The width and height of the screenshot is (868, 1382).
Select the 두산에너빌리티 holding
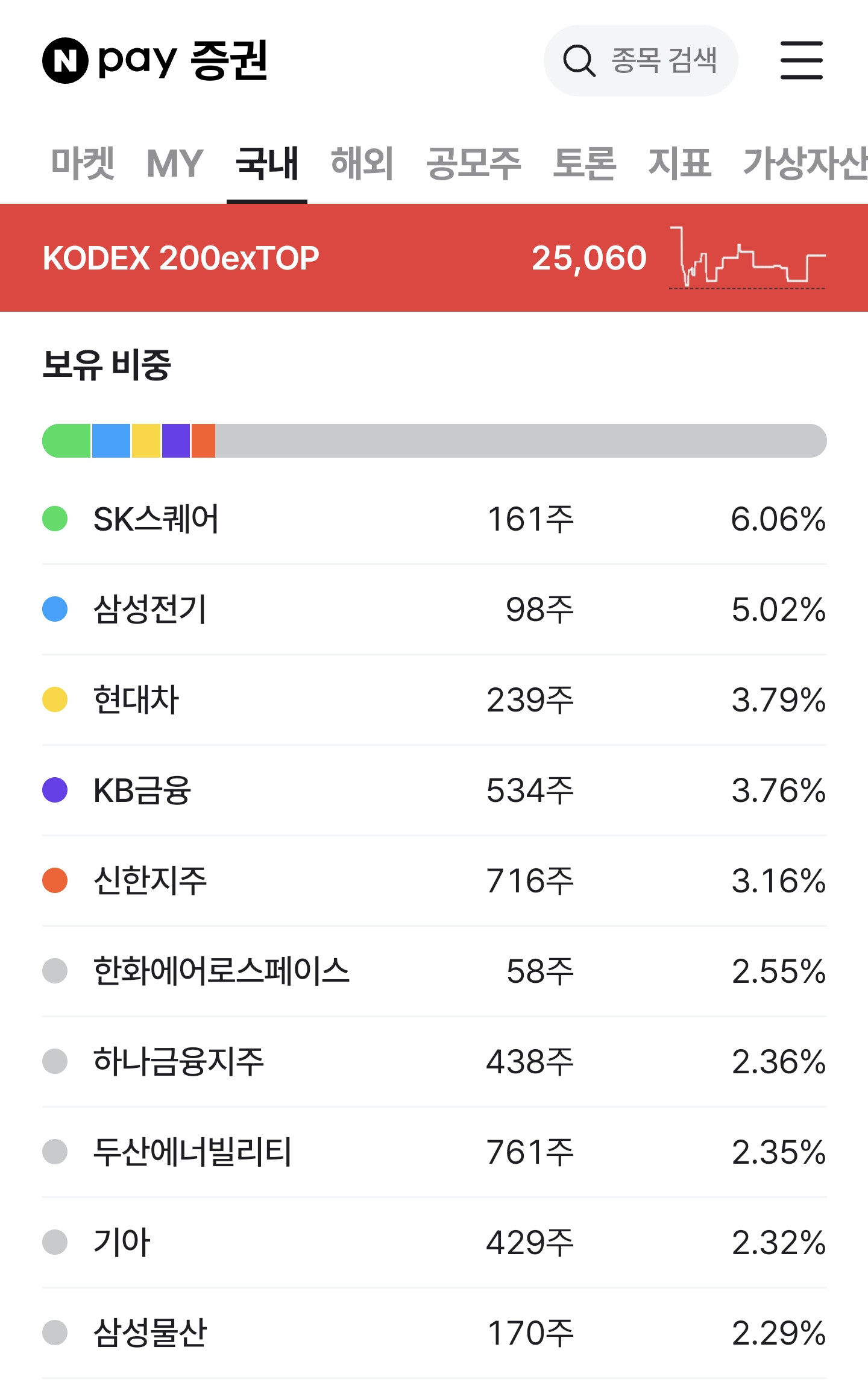tap(434, 1152)
